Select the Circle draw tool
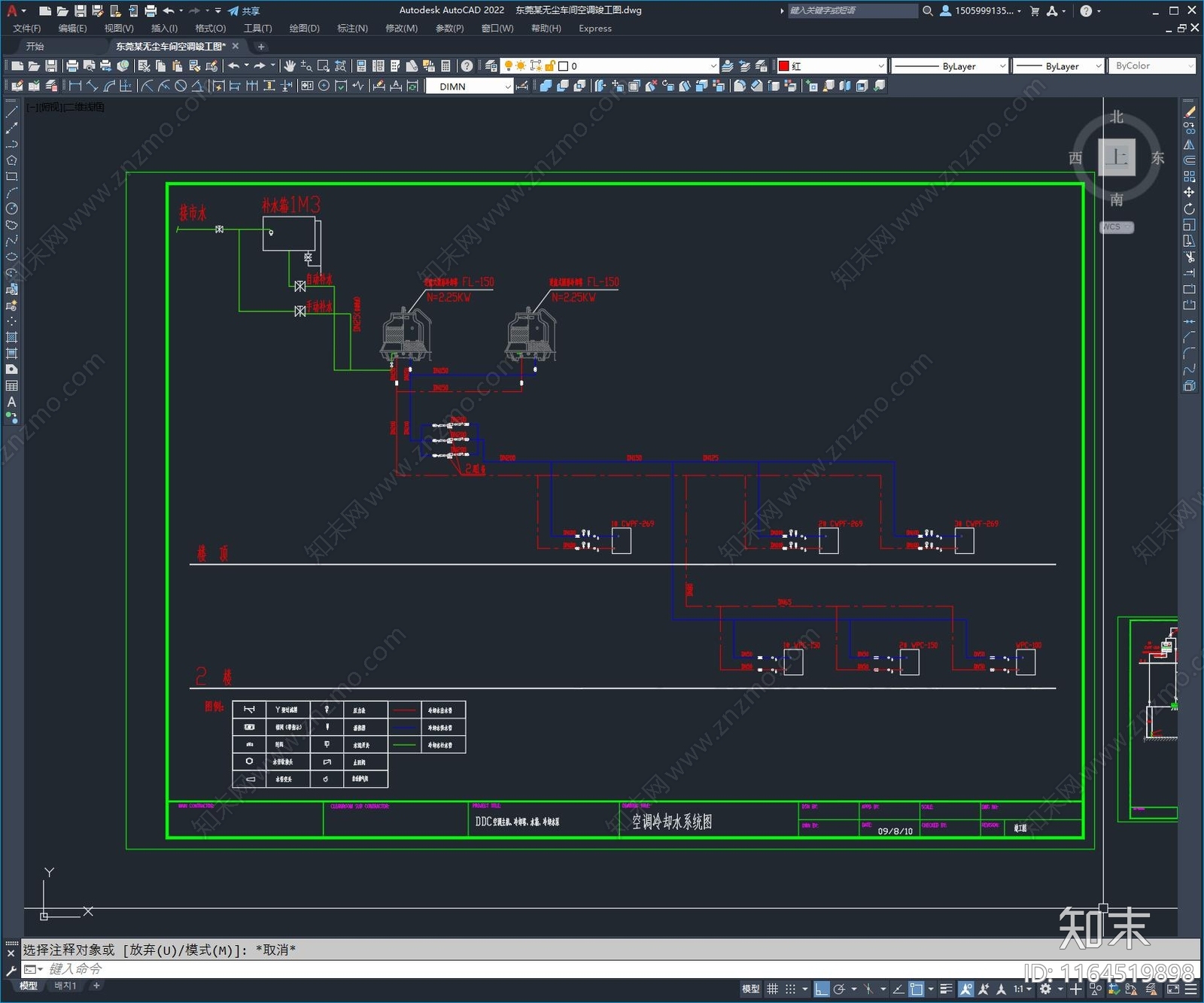This screenshot has height=1003, width=1204. 11,208
